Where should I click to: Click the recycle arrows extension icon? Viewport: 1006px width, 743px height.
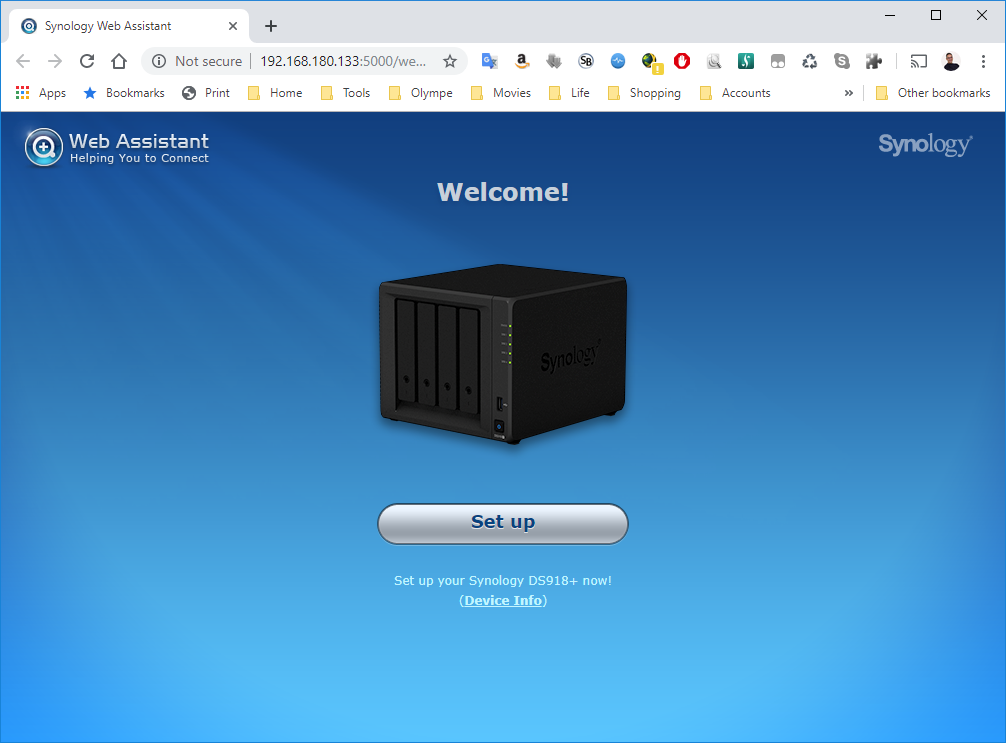(x=810, y=61)
